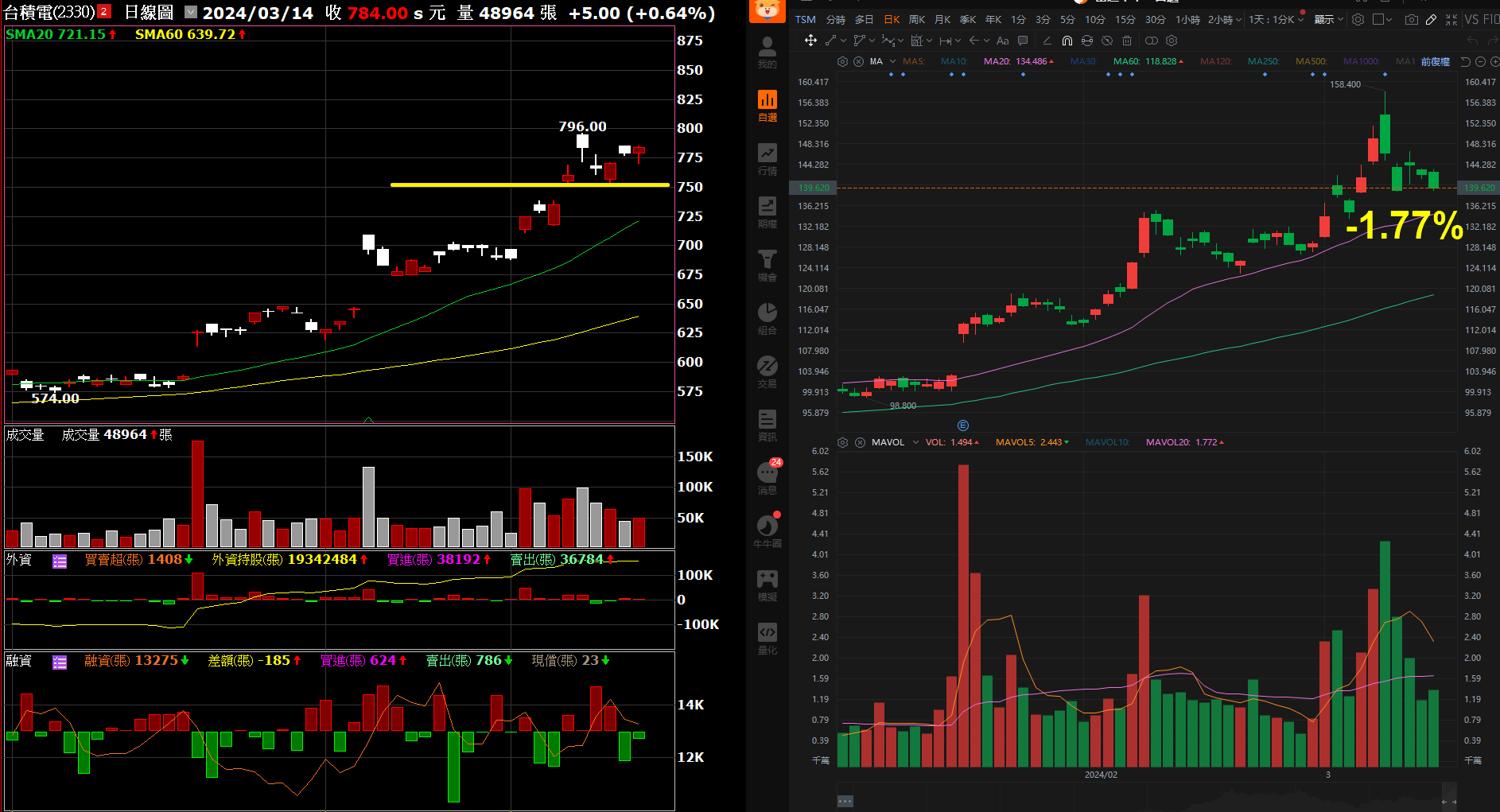This screenshot has width=1500, height=812.
Task: Click the TSM ticker label
Action: click(x=806, y=20)
